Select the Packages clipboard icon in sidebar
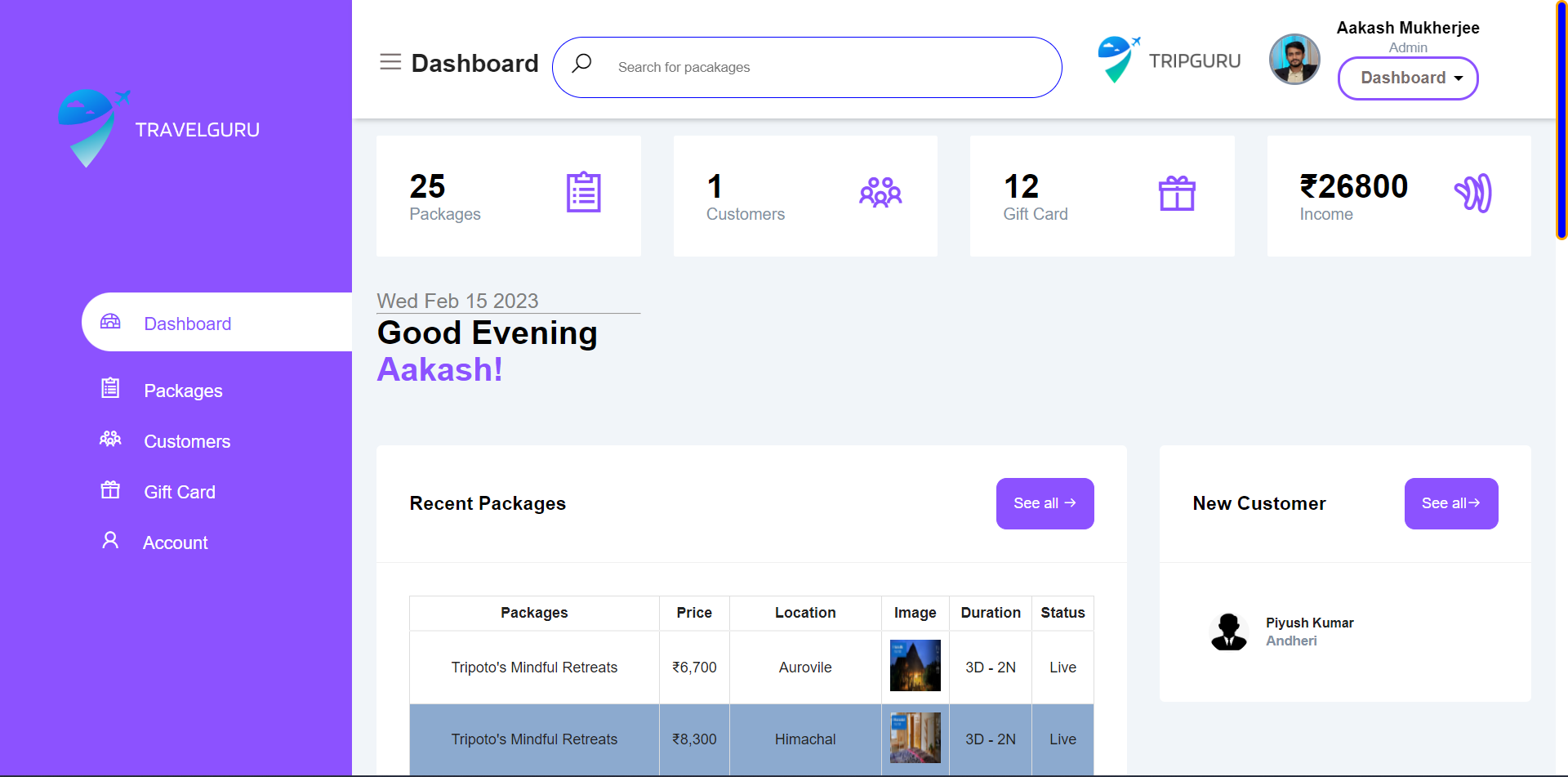Screen dimensions: 1568x777 (x=110, y=389)
